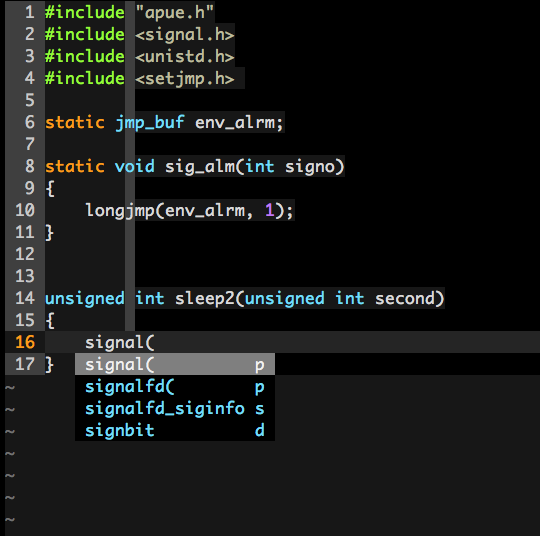Viewport: 540px width, 536px height.
Task: Select the signal( completion entry in popup
Action: click(x=175, y=364)
